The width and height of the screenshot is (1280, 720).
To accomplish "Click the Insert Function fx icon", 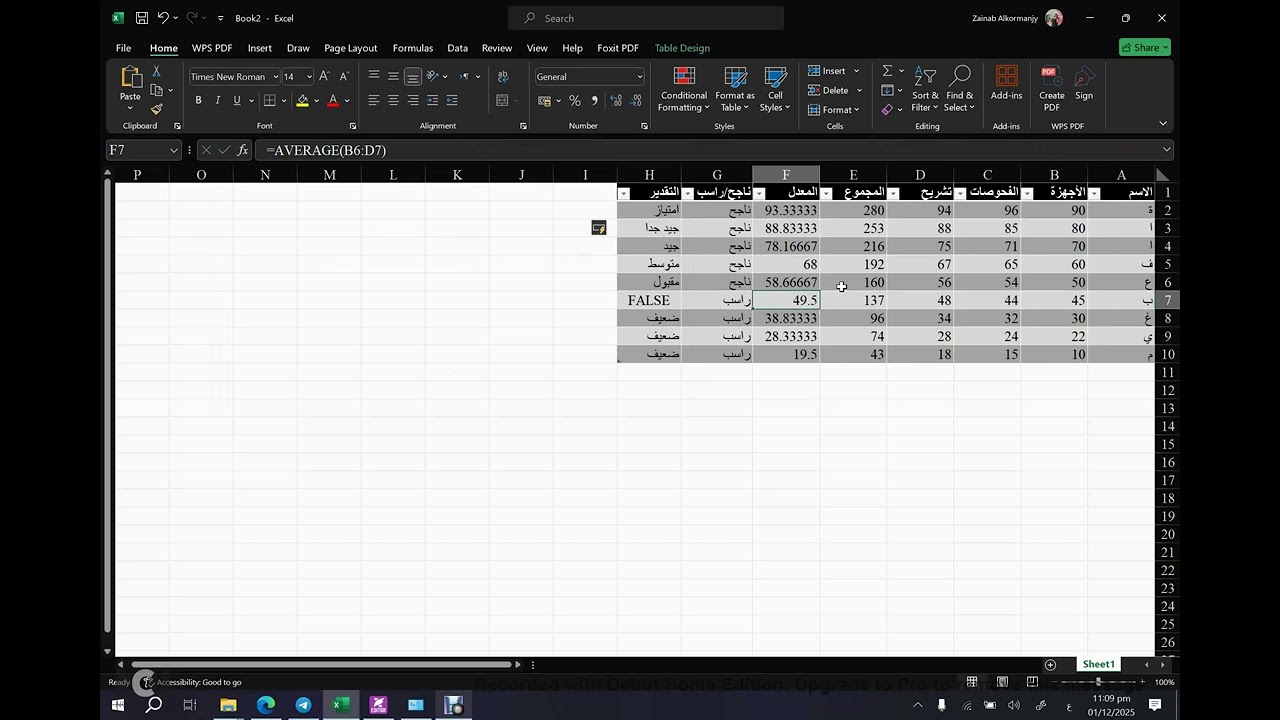I will click(242, 150).
